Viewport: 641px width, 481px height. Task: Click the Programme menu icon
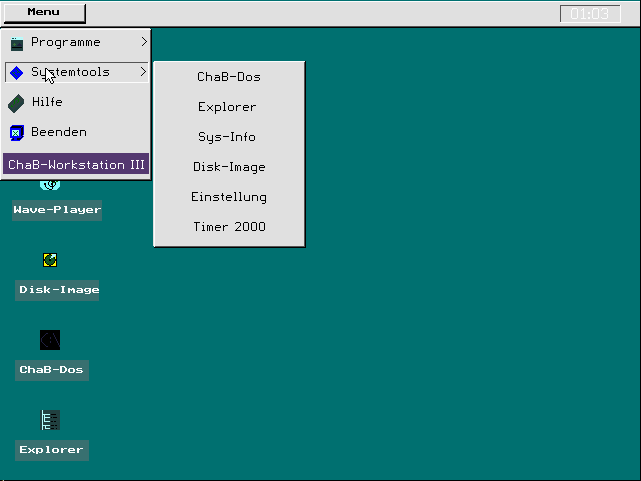click(17, 43)
